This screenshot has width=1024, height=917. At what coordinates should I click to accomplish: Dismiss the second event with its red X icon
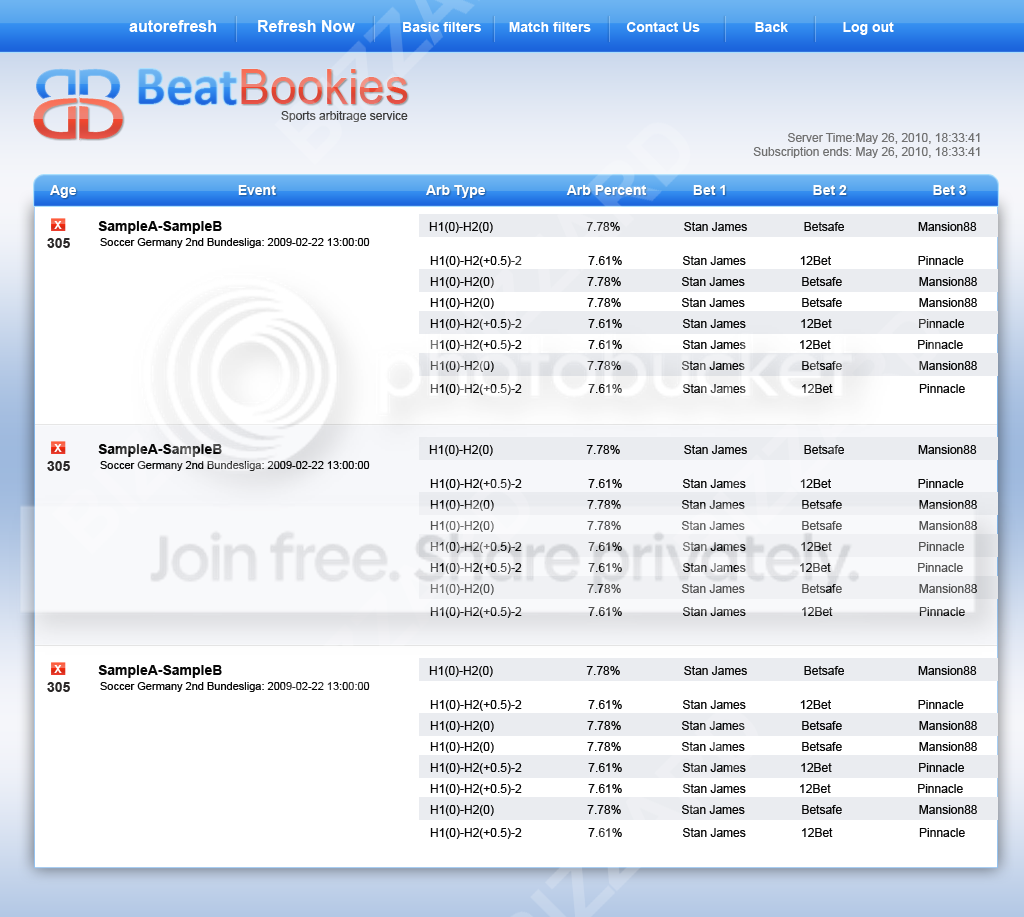58,447
